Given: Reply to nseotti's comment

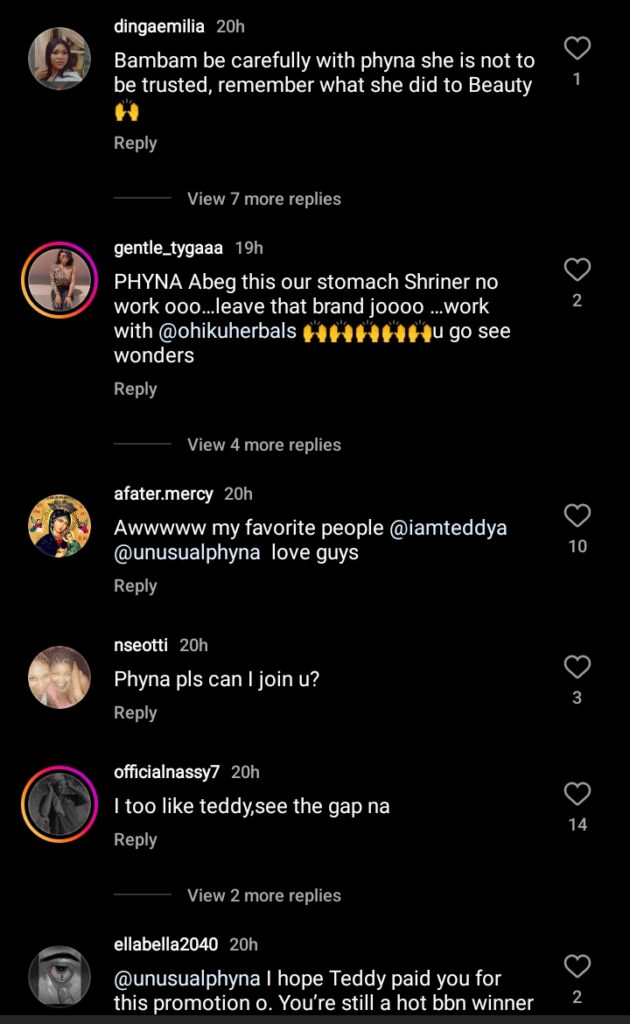Looking at the screenshot, I should pos(135,713).
